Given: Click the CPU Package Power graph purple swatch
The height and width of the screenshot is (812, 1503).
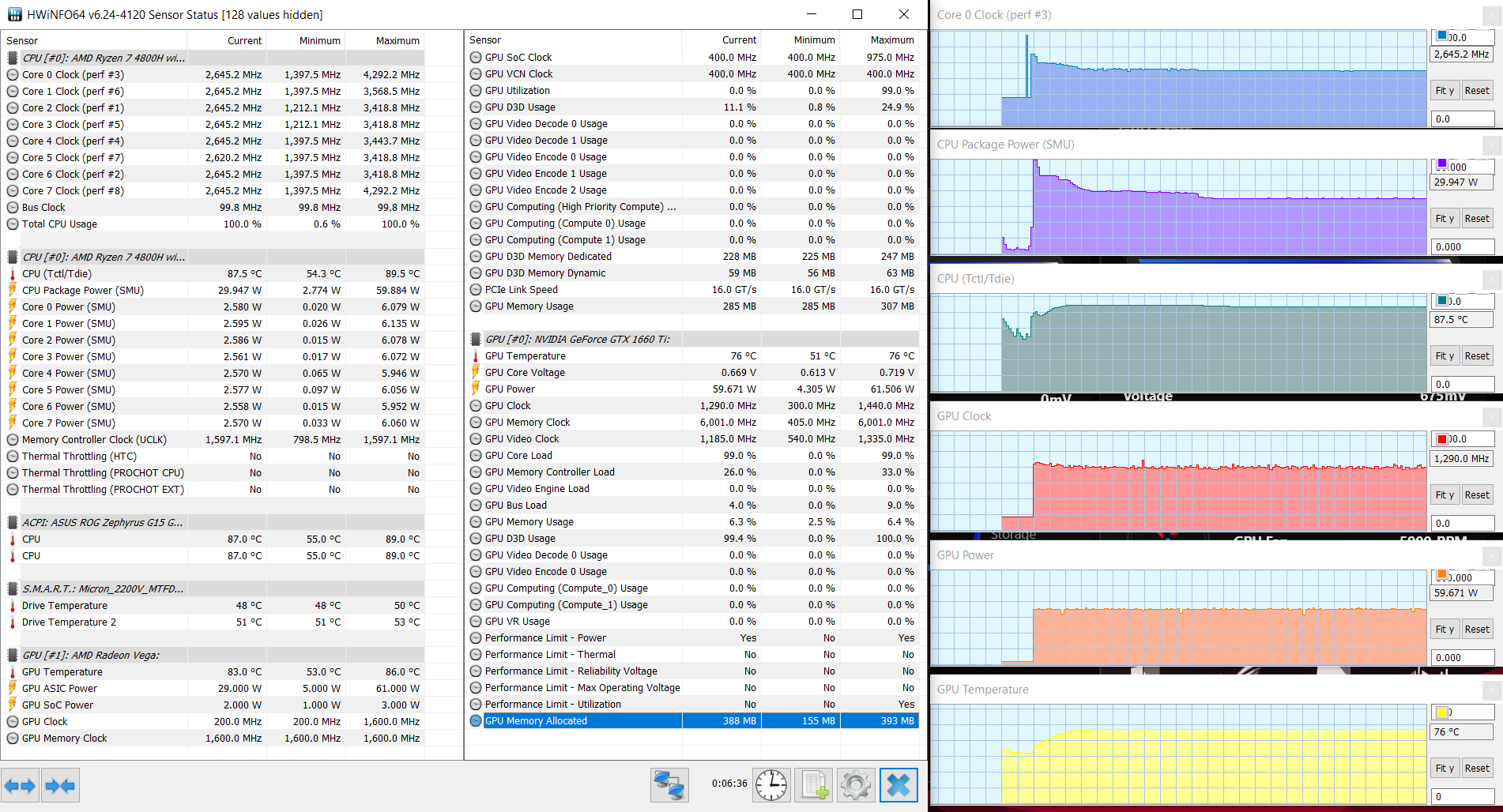Looking at the screenshot, I should [x=1442, y=164].
